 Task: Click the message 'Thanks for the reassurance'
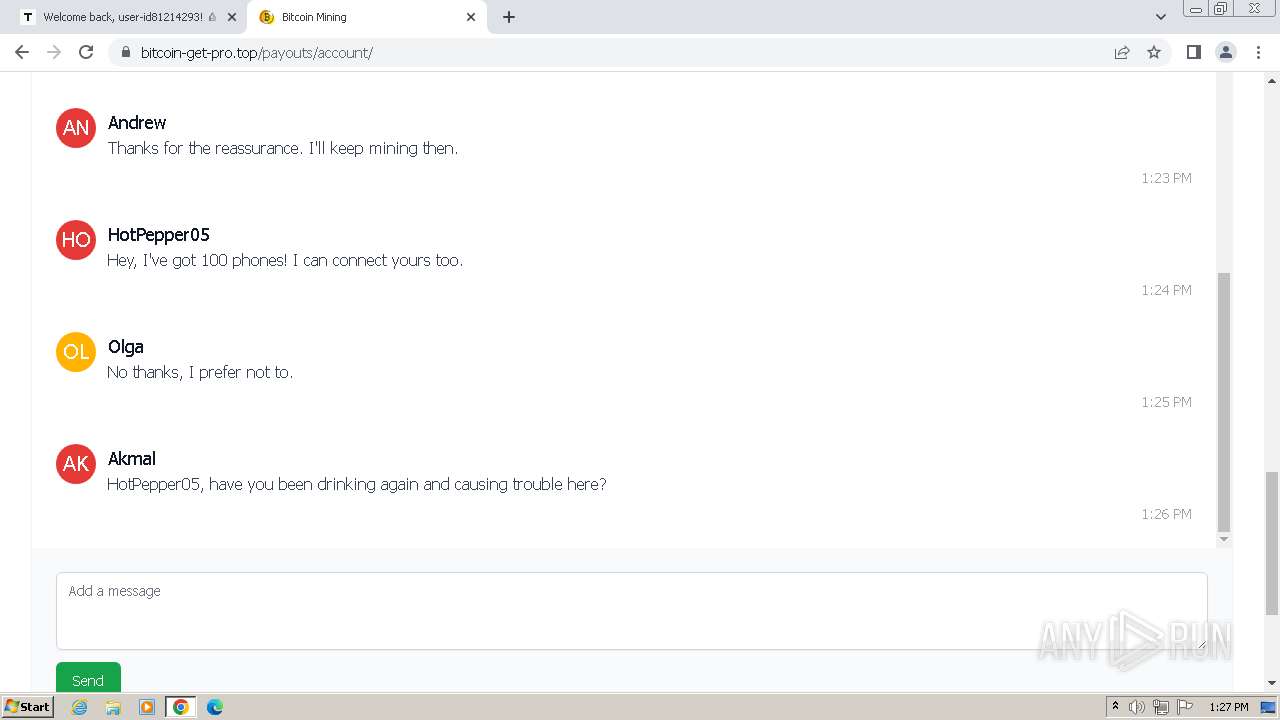(283, 148)
